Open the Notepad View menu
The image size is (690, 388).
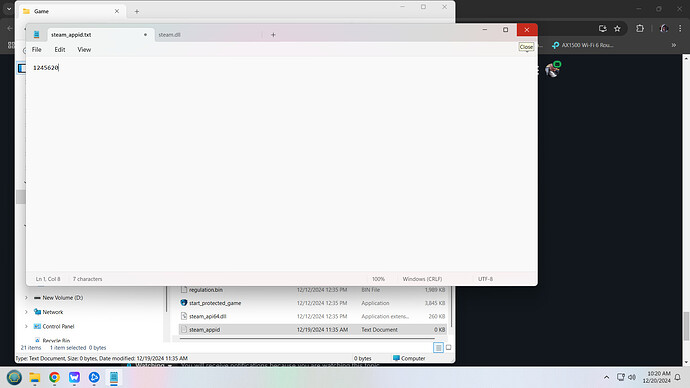pyautogui.click(x=84, y=50)
